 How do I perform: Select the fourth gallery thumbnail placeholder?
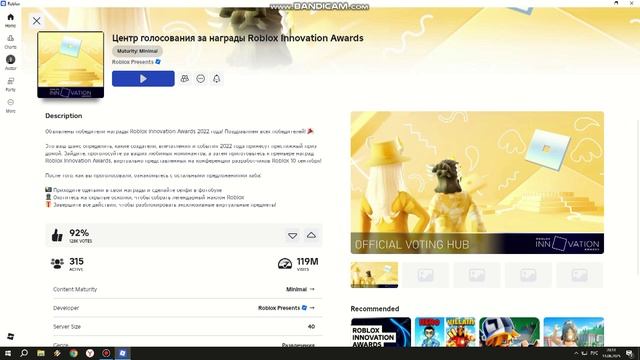[x=528, y=275]
